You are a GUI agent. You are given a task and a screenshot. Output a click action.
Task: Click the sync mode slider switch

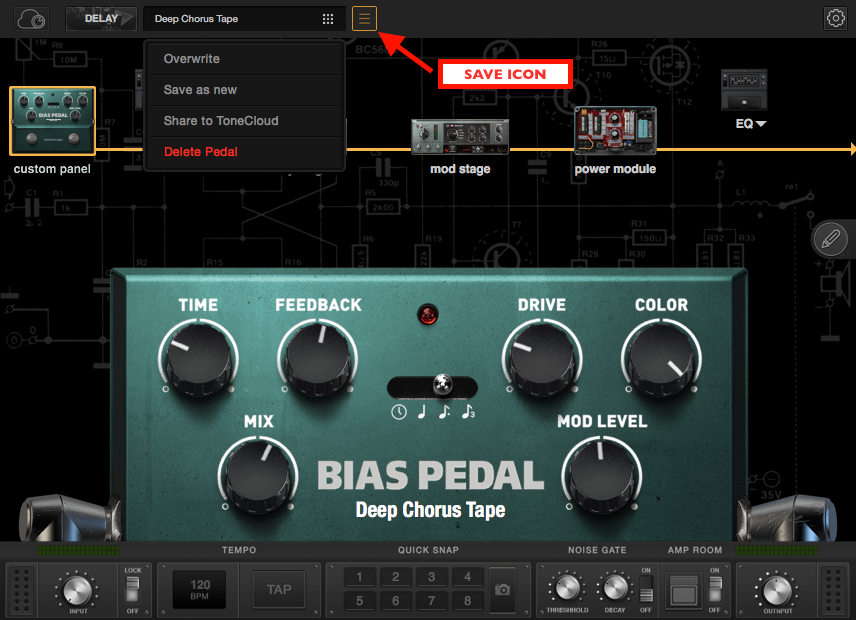coord(432,387)
